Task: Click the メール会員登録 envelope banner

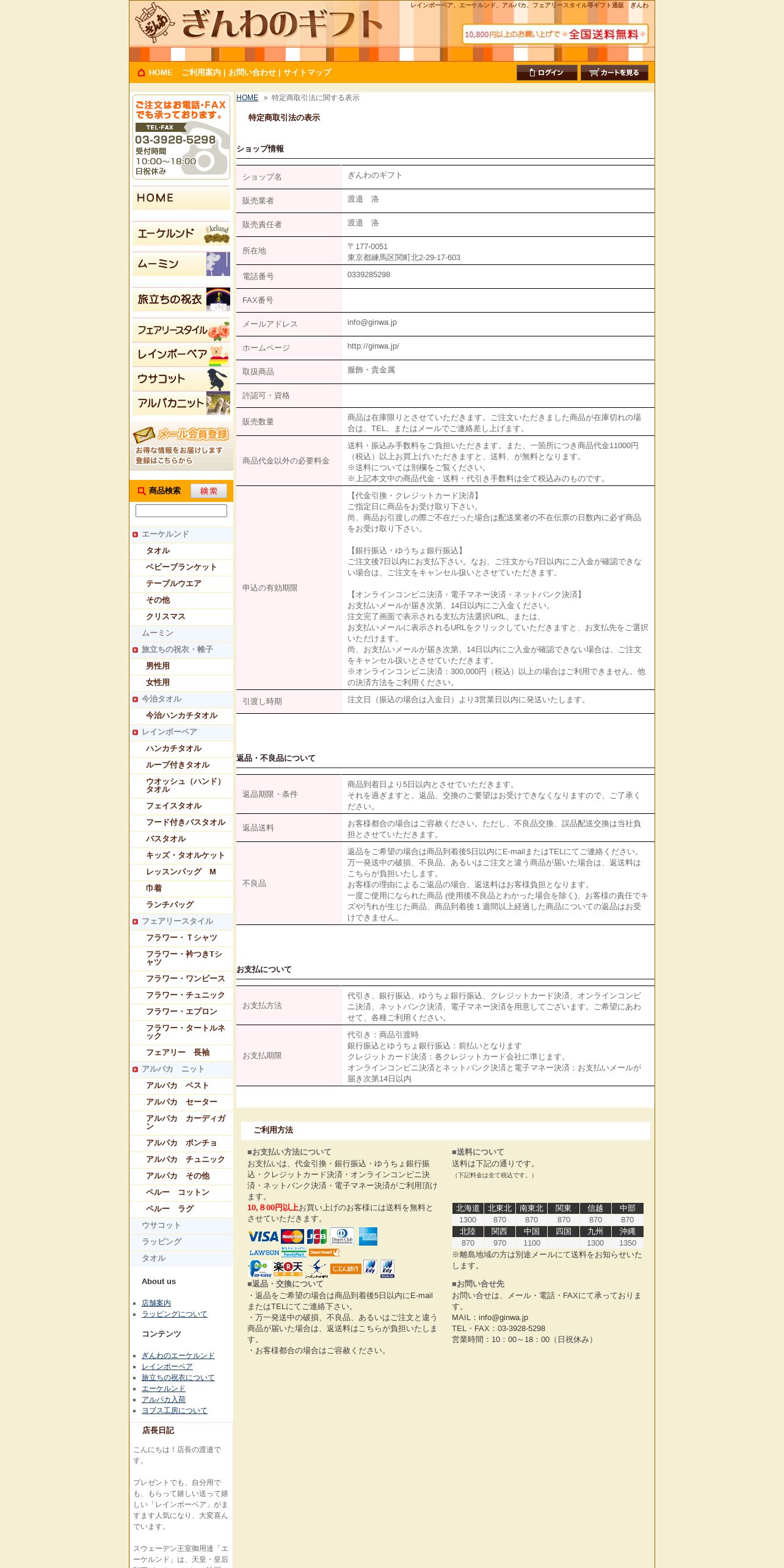Action: coord(181,446)
